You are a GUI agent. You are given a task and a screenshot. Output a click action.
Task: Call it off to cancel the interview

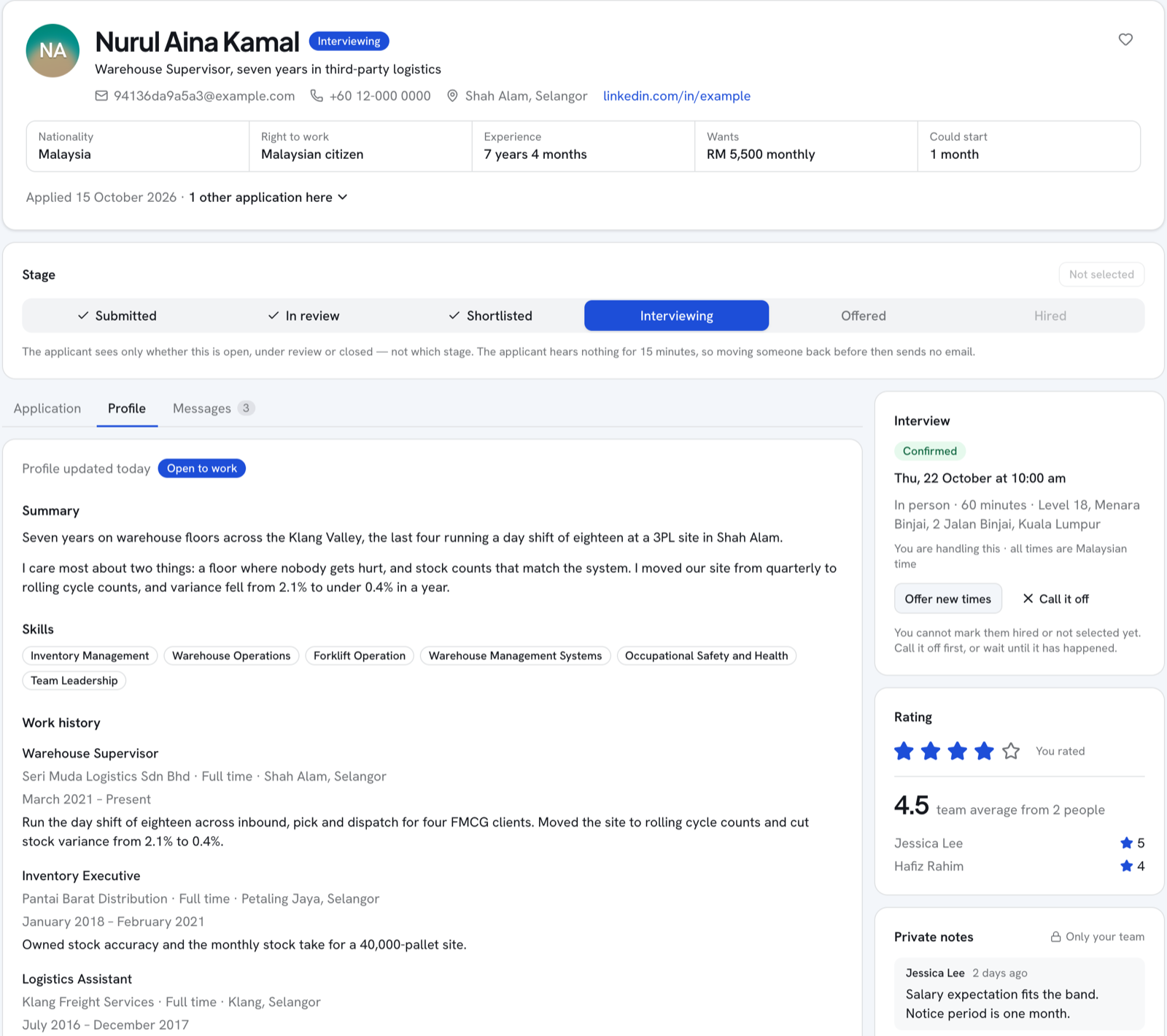1055,599
